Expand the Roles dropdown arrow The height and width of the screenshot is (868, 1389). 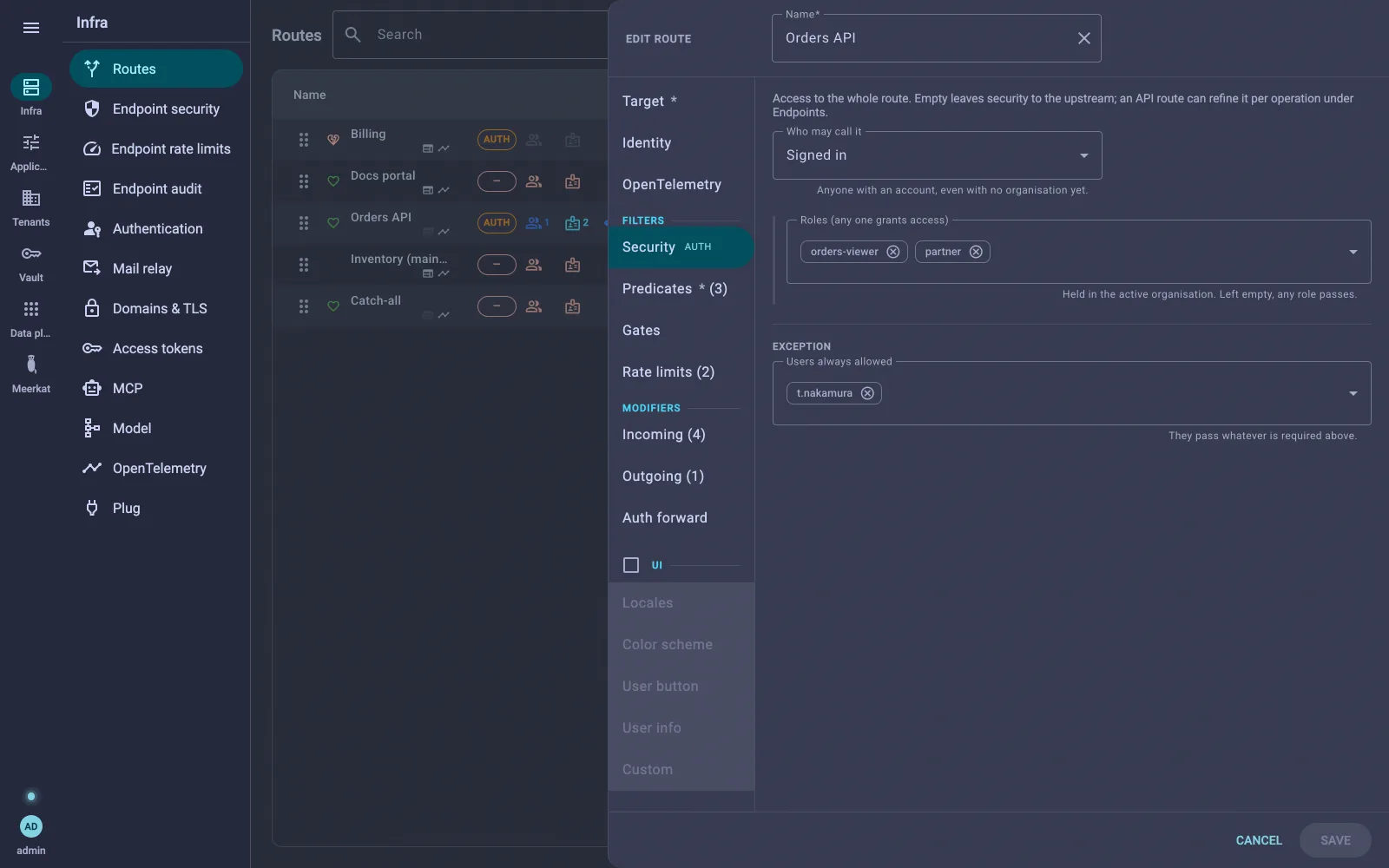tap(1353, 252)
